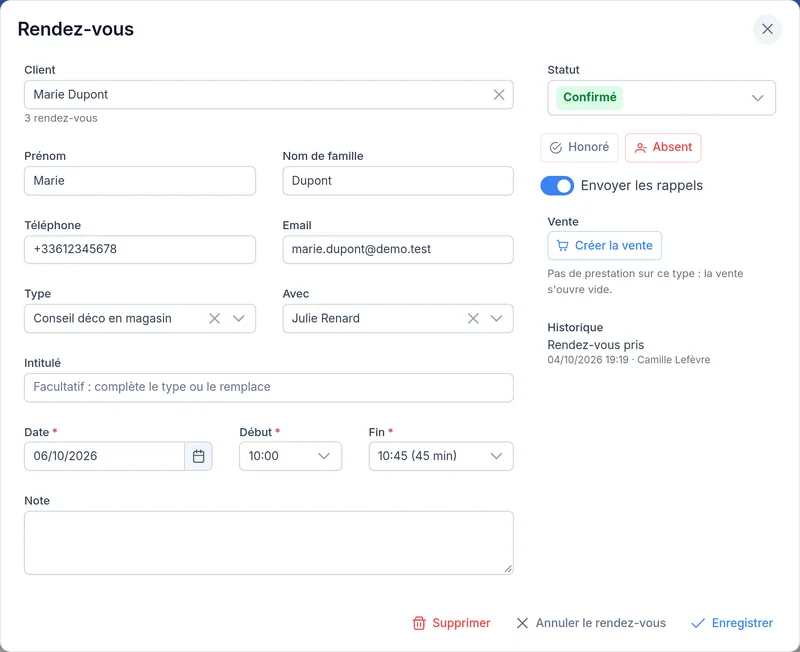Expand the Avec staff dropdown

click(496, 318)
